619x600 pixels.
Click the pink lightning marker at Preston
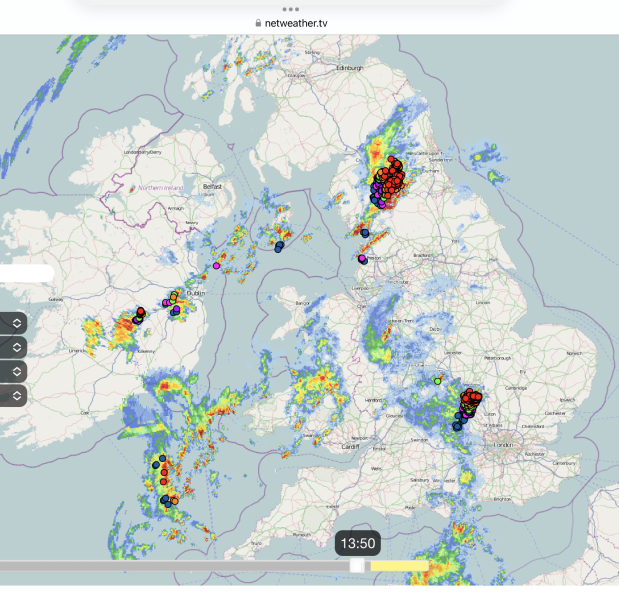click(362, 258)
